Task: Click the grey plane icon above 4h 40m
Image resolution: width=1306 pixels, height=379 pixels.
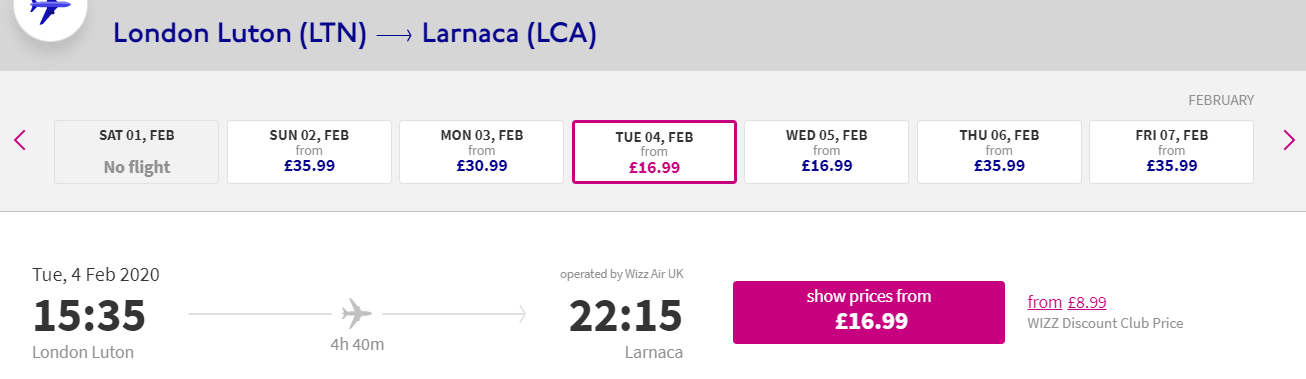Action: 356,314
